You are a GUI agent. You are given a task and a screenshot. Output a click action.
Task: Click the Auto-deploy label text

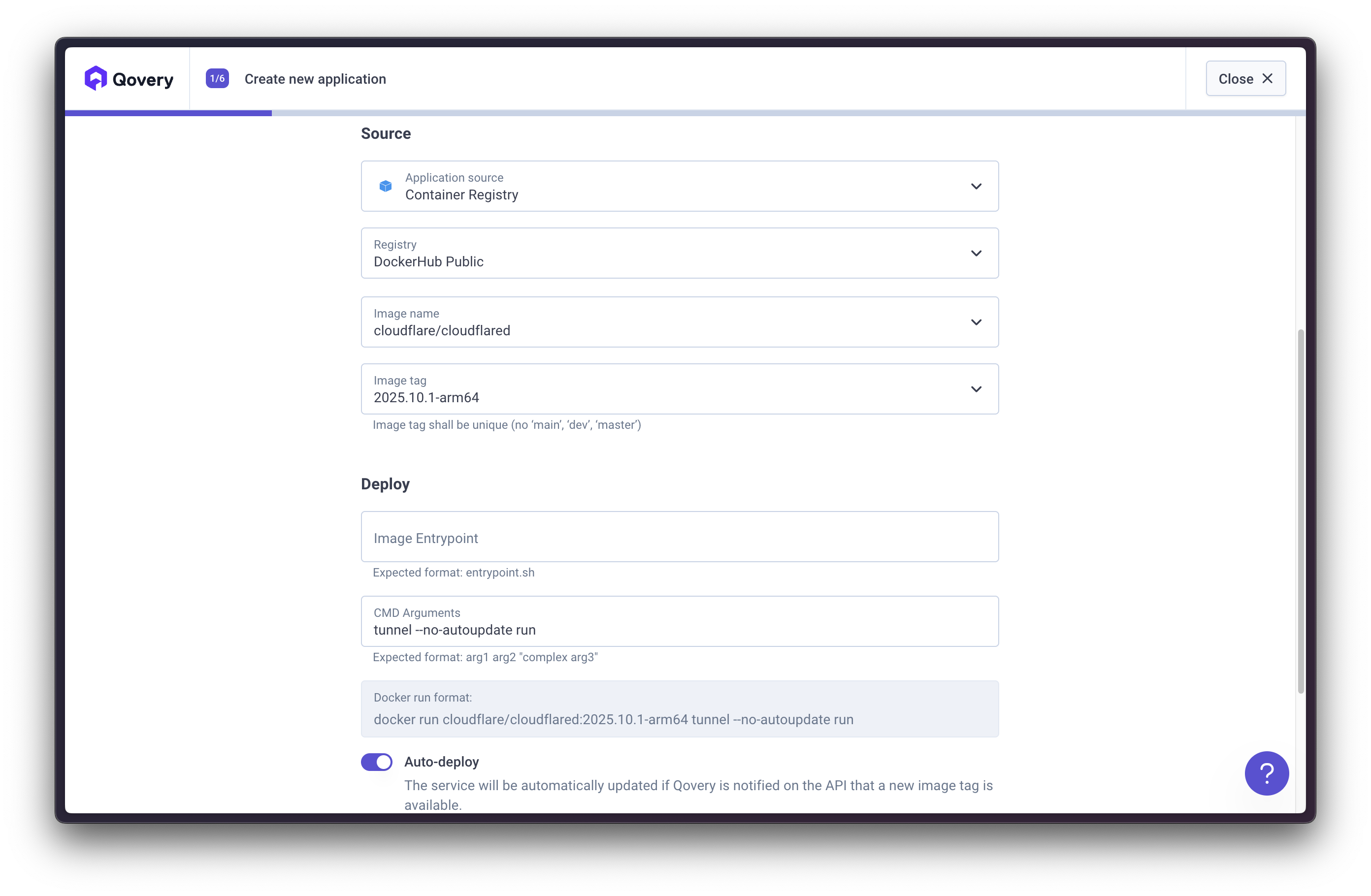[x=441, y=762]
